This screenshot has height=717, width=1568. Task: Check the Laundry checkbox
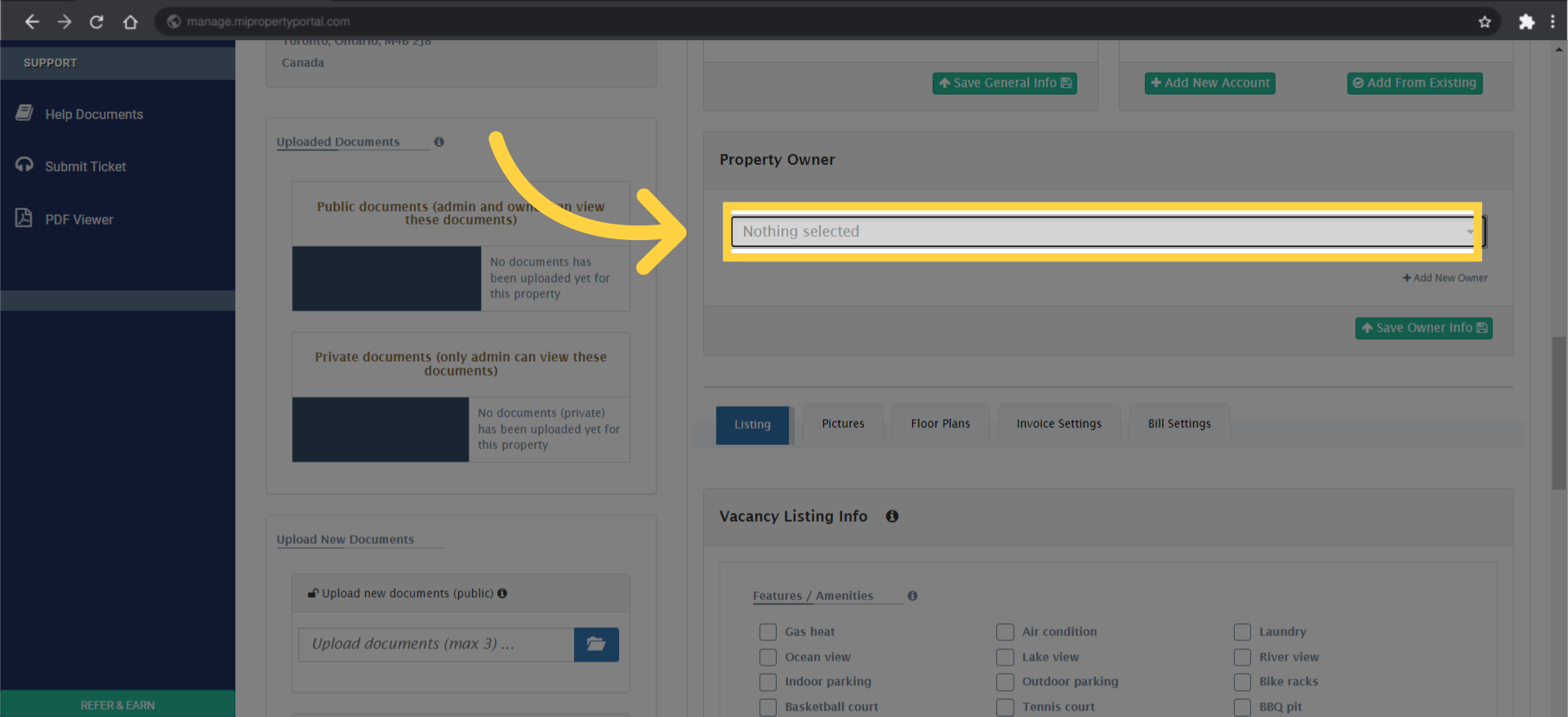click(1242, 632)
